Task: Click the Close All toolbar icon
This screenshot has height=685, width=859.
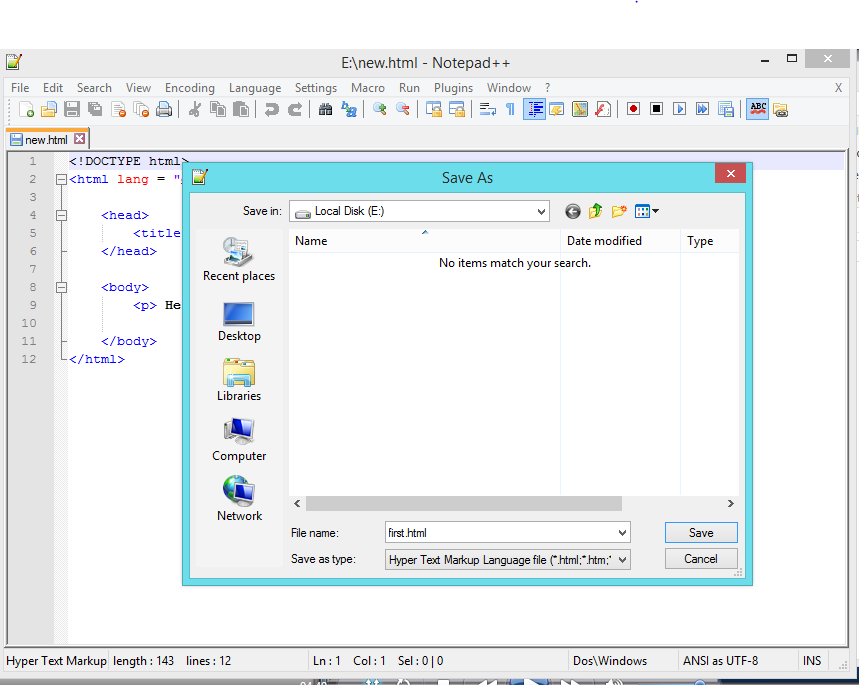Action: (x=141, y=110)
